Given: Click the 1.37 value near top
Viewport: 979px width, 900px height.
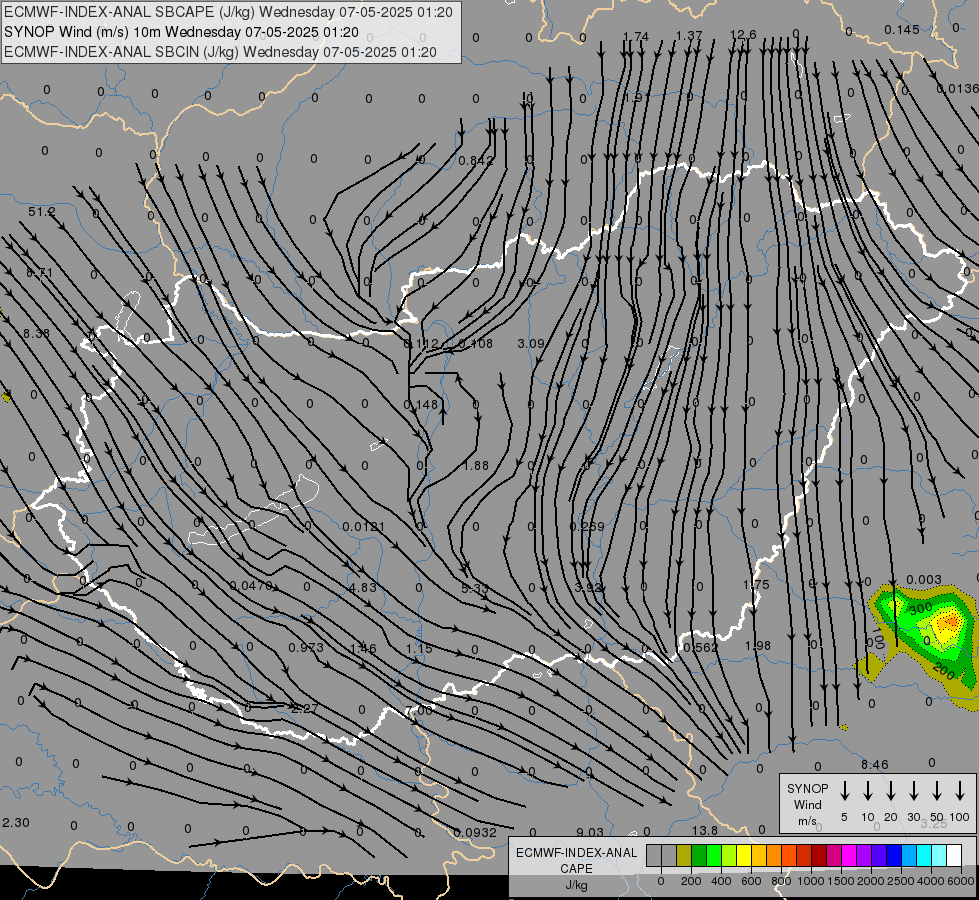Looking at the screenshot, I should pos(689,36).
